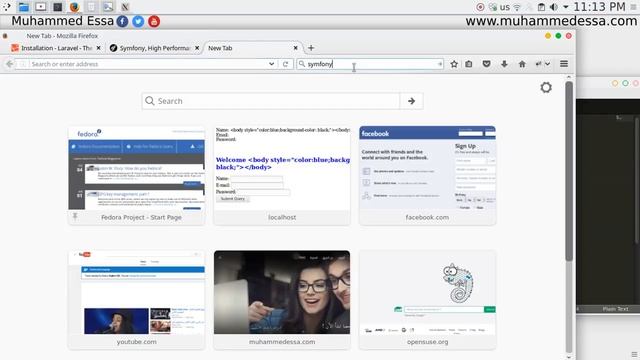Open the Firefox hamburger menu
This screenshot has width=640, height=360.
564,64
